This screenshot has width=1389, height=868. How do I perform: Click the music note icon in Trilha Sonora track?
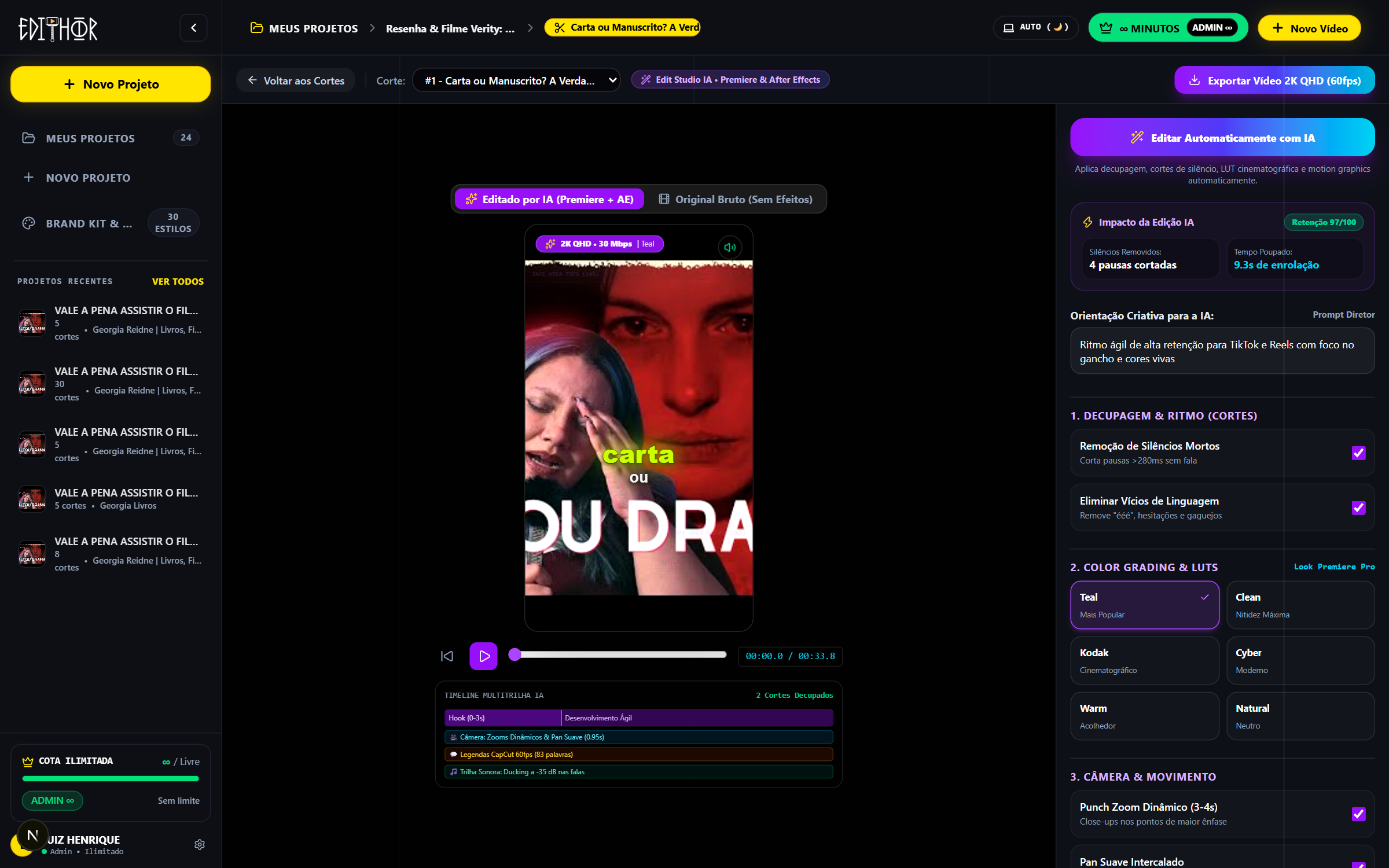click(454, 771)
